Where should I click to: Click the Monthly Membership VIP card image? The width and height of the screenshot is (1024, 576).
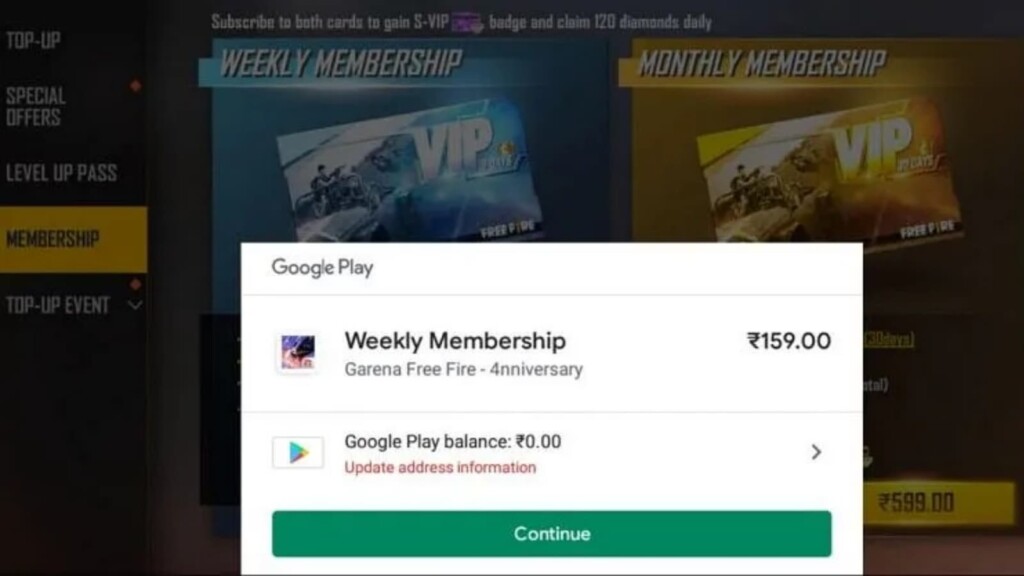[x=828, y=171]
